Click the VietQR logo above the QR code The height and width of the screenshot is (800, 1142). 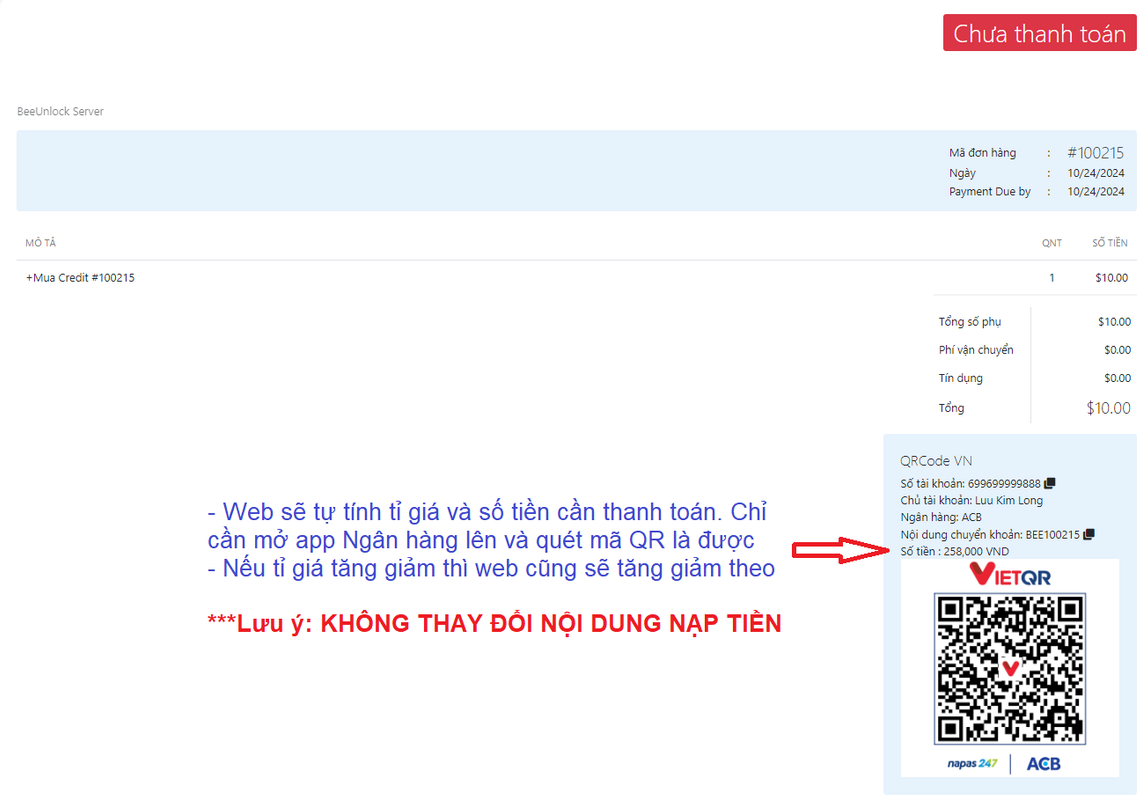(x=1009, y=575)
